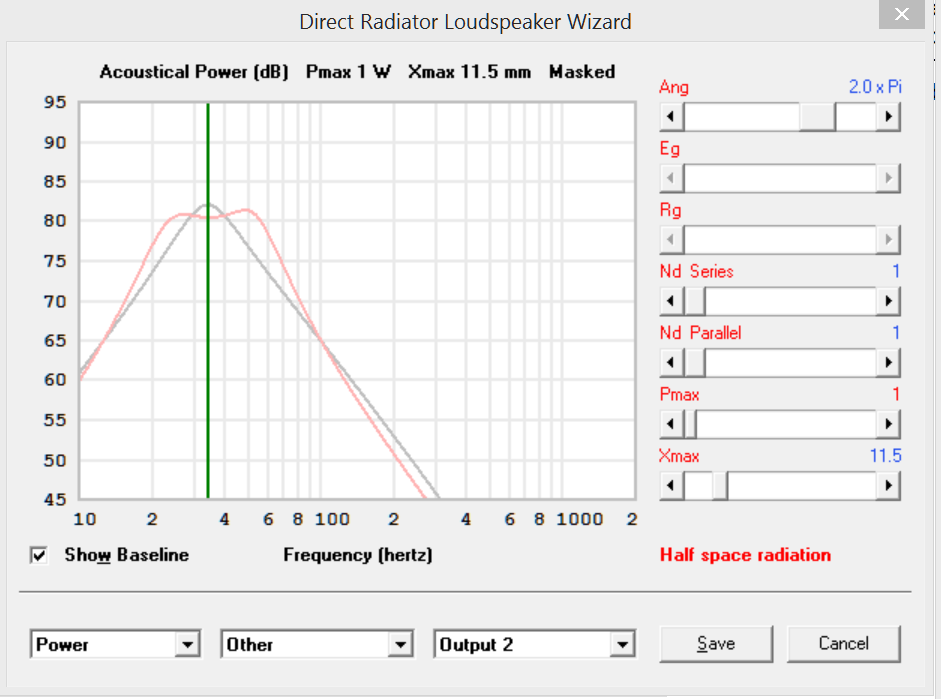941x699 pixels.
Task: Increase Nd Parallel with right arrow
Action: (x=888, y=362)
